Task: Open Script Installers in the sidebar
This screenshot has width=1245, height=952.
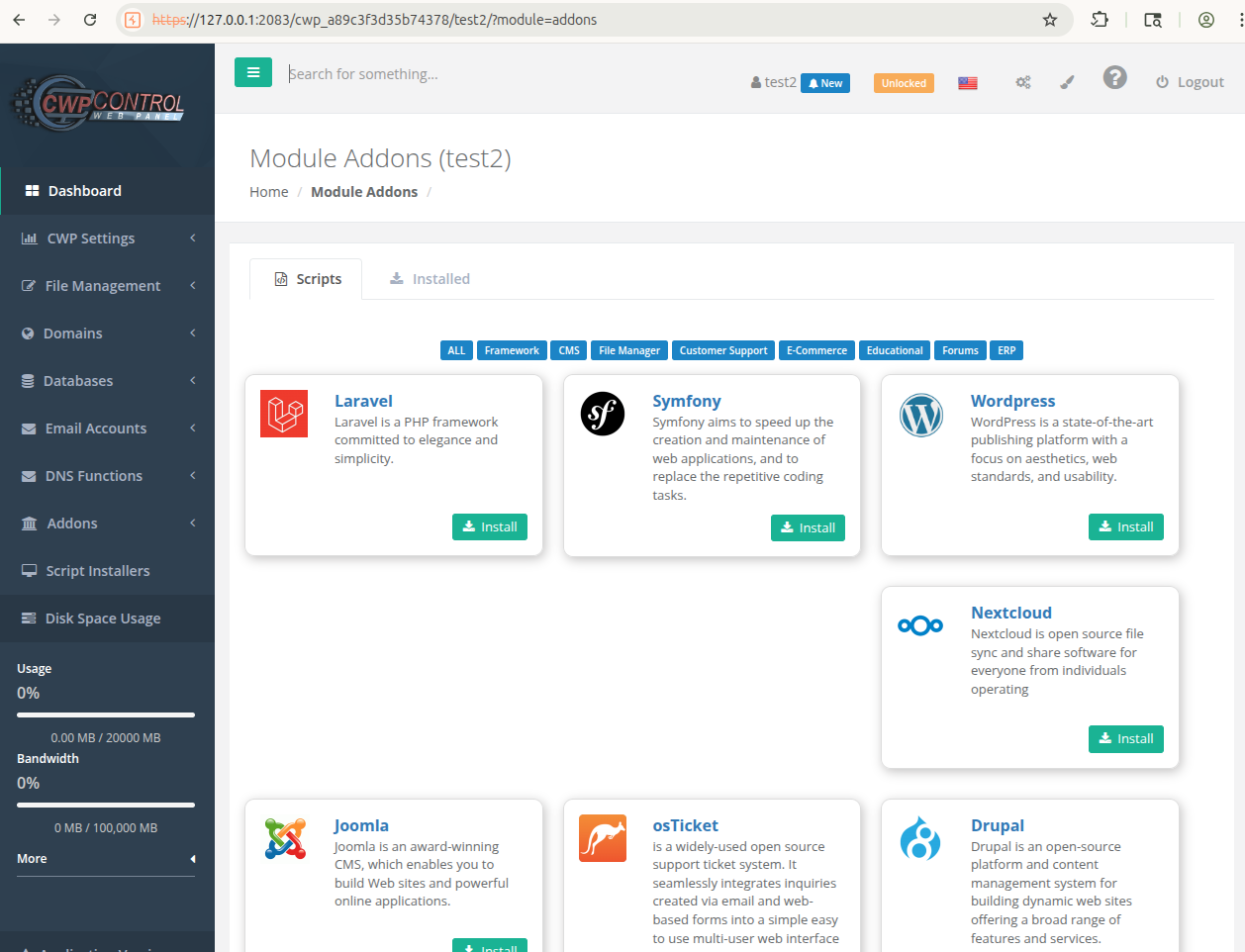Action: (97, 571)
